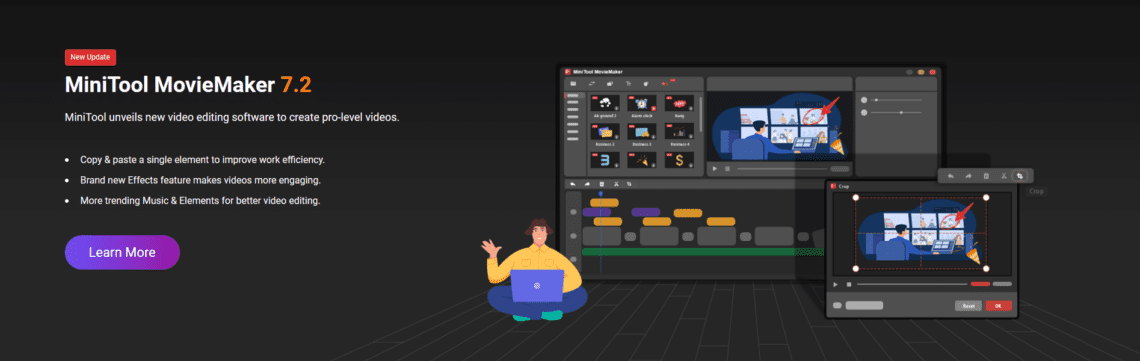Open the Business 2 element thumbnail
This screenshot has height=361, width=1140.
(604, 132)
